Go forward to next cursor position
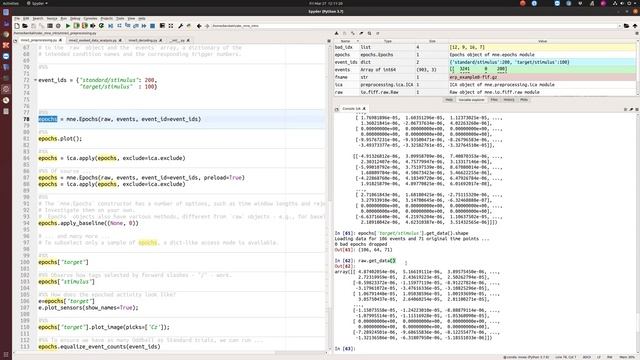640x360 pixels. 207,26
